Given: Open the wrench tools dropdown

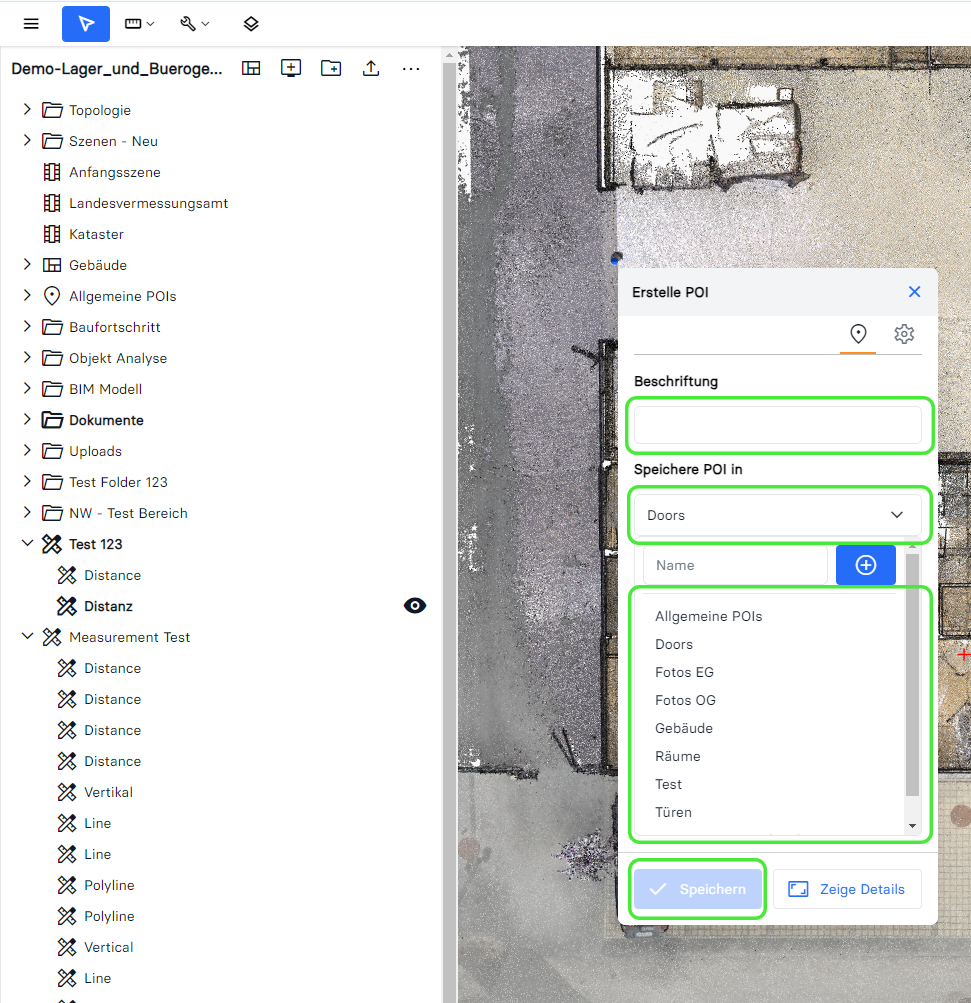Looking at the screenshot, I should pyautogui.click(x=194, y=24).
